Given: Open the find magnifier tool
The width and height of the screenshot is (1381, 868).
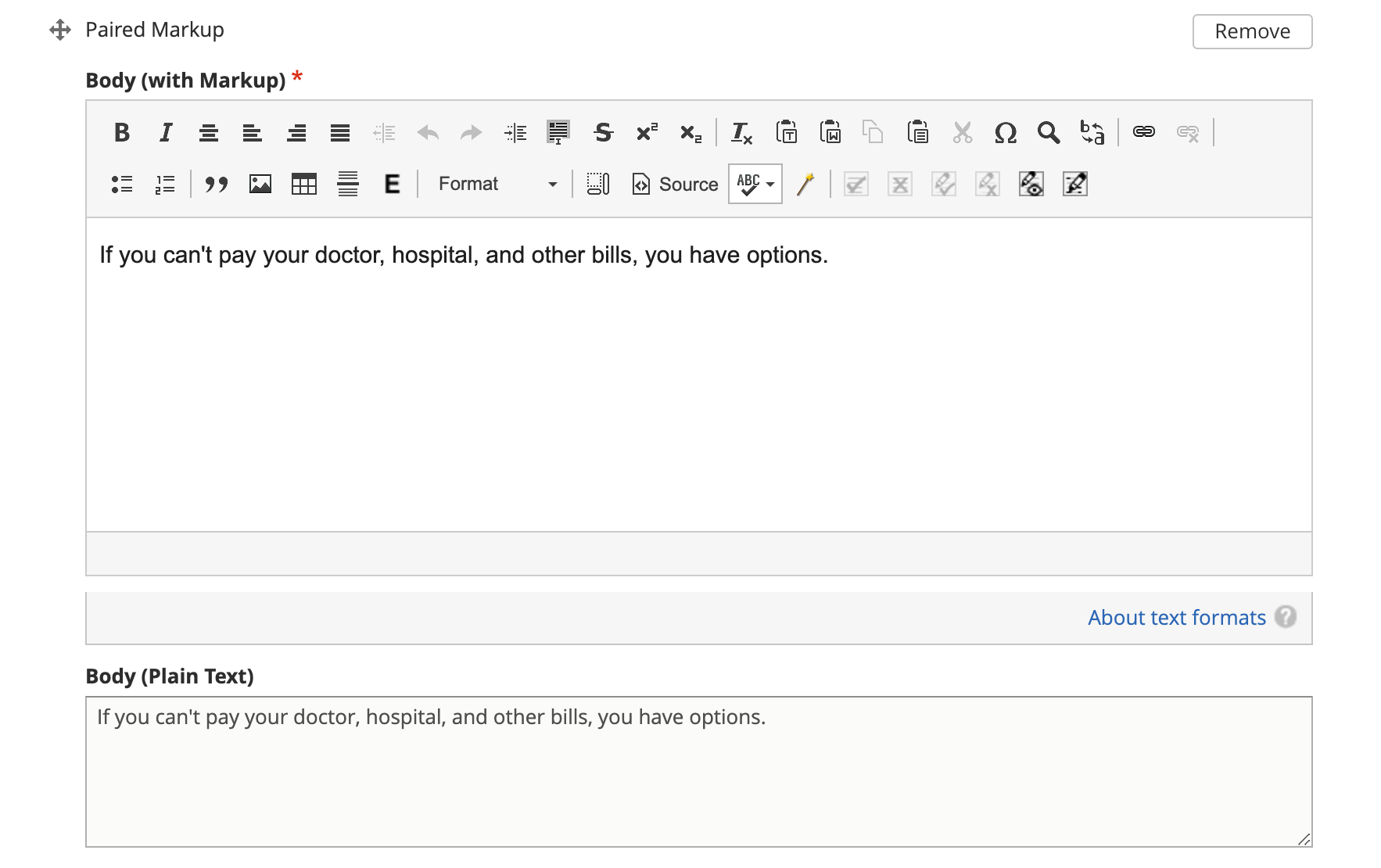Looking at the screenshot, I should click(1049, 132).
